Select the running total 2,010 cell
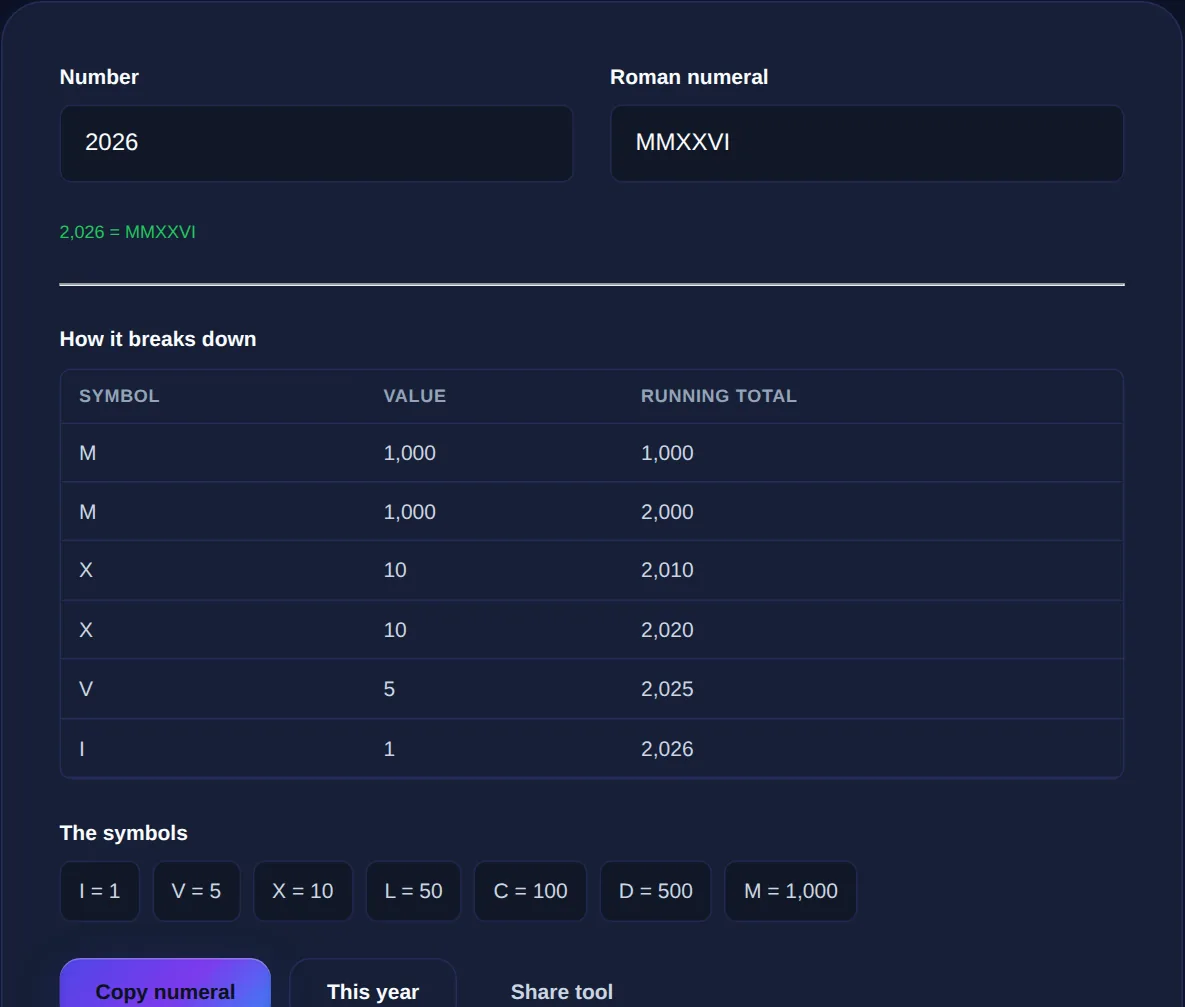1185x1007 pixels. click(x=667, y=570)
